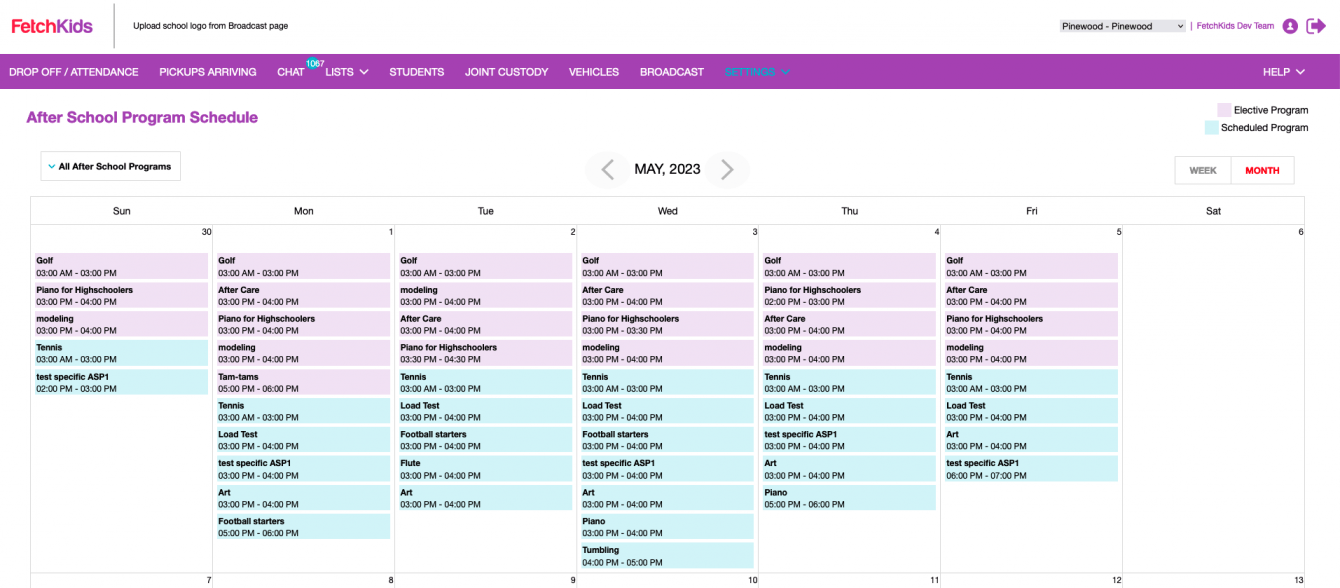This screenshot has width=1340, height=588.
Task: Expand the Settings menu
Action: [757, 72]
